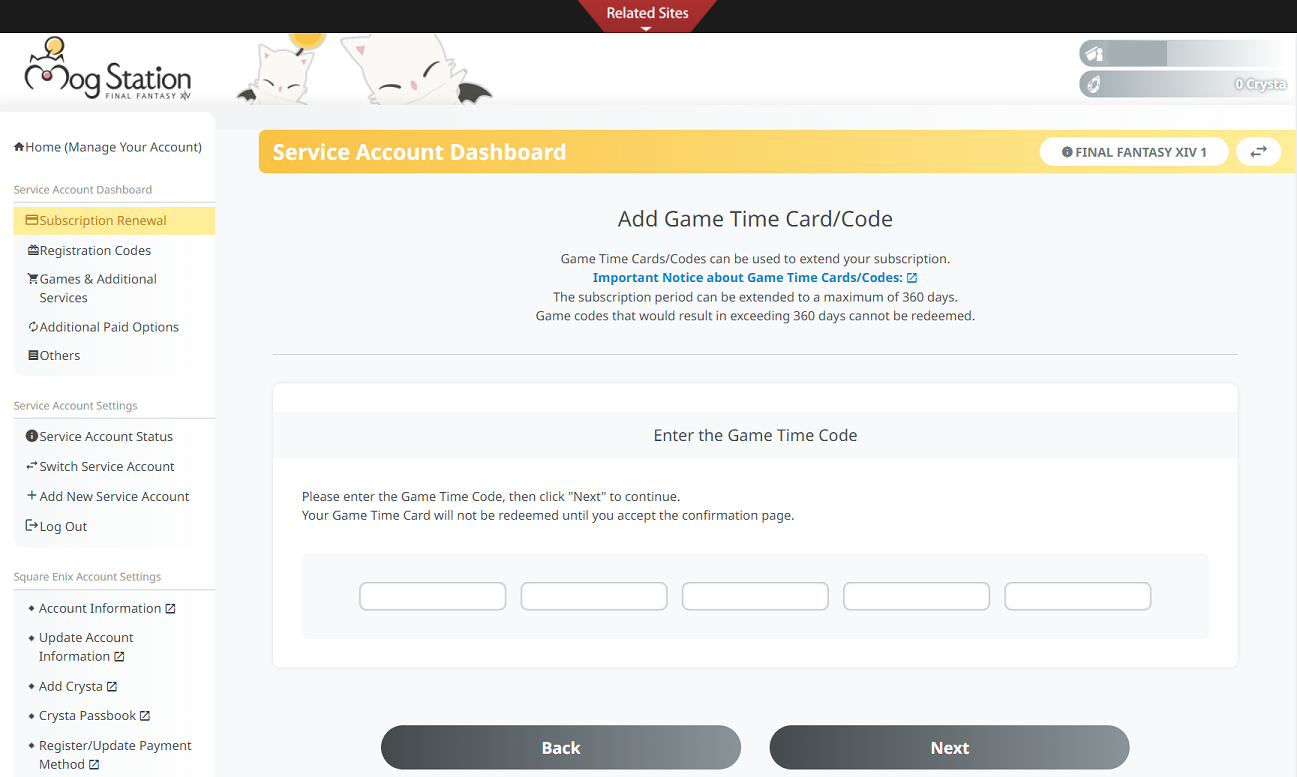Open Subscription Renewal in sidebar

tap(102, 220)
